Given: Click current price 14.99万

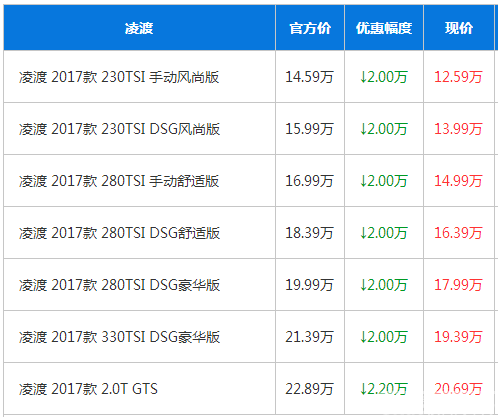Looking at the screenshot, I should point(458,181).
